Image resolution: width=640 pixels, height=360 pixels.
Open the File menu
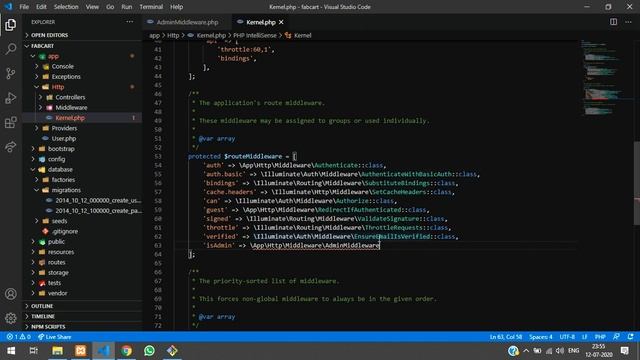24,7
